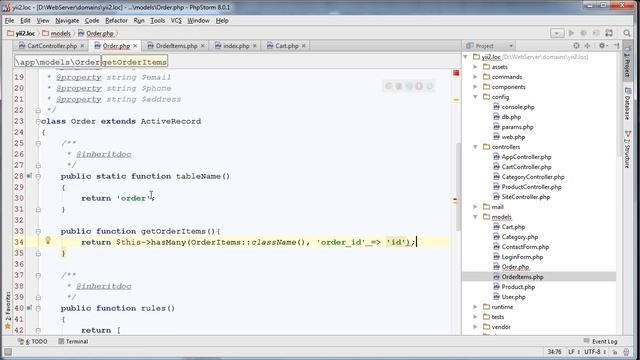Screen dimensions: 640x360
Task: Select web.php in the project tree
Action: click(x=513, y=137)
